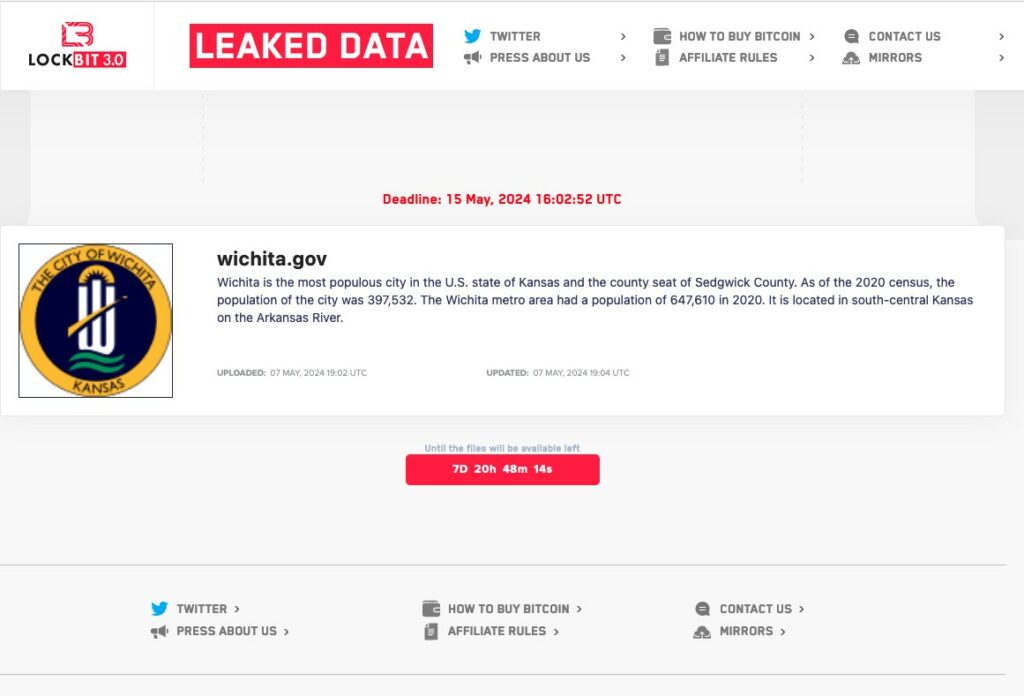This screenshot has height=696, width=1024.
Task: Click the Twitter bird icon in header
Action: 472,36
